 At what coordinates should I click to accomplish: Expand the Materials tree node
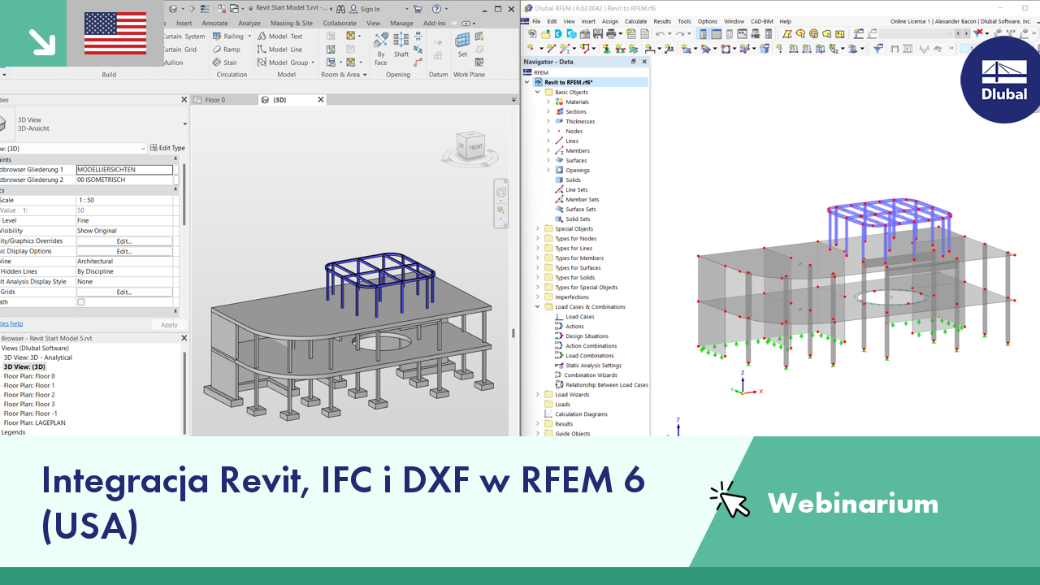point(549,102)
